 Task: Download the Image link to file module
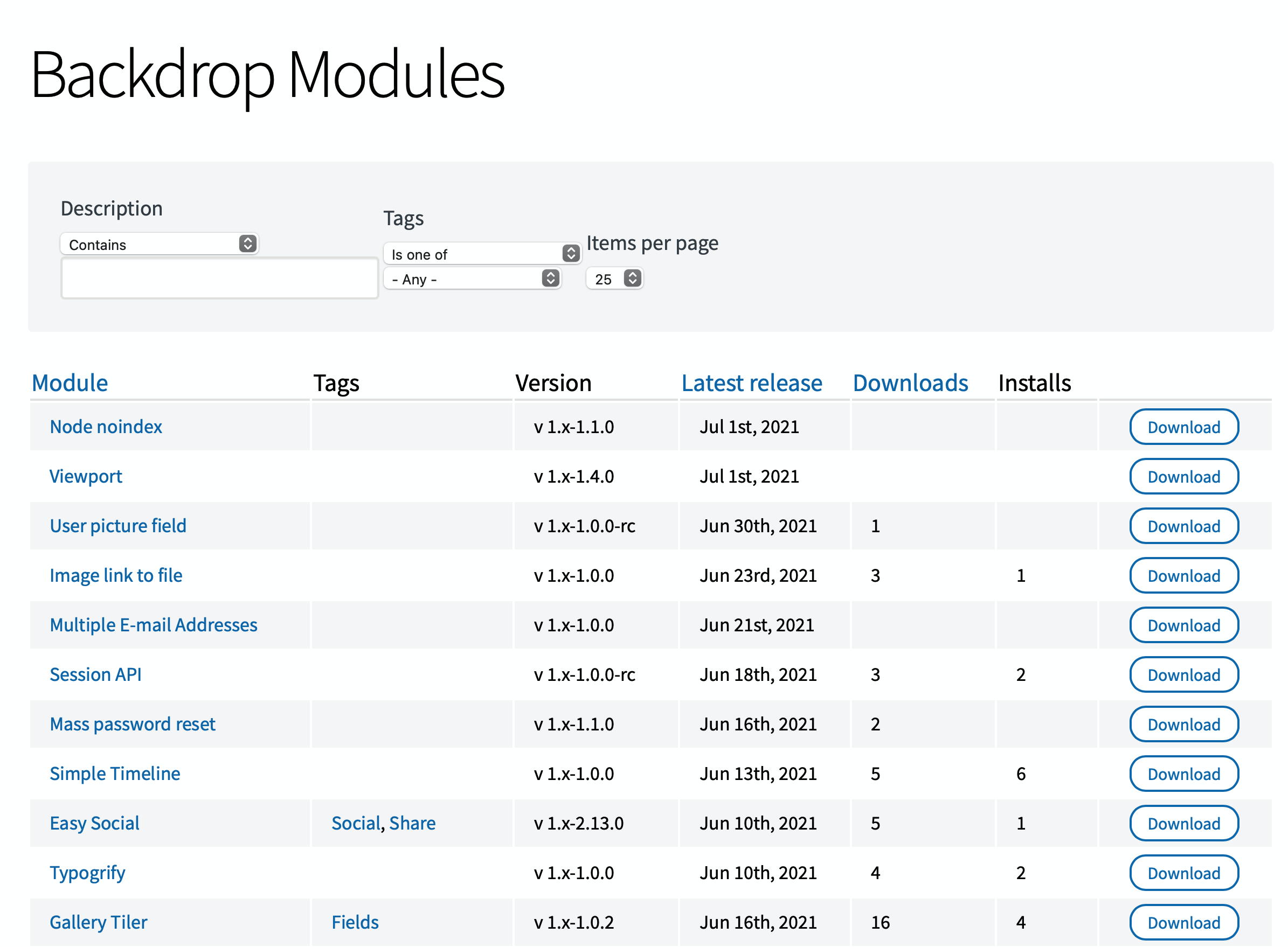1183,575
